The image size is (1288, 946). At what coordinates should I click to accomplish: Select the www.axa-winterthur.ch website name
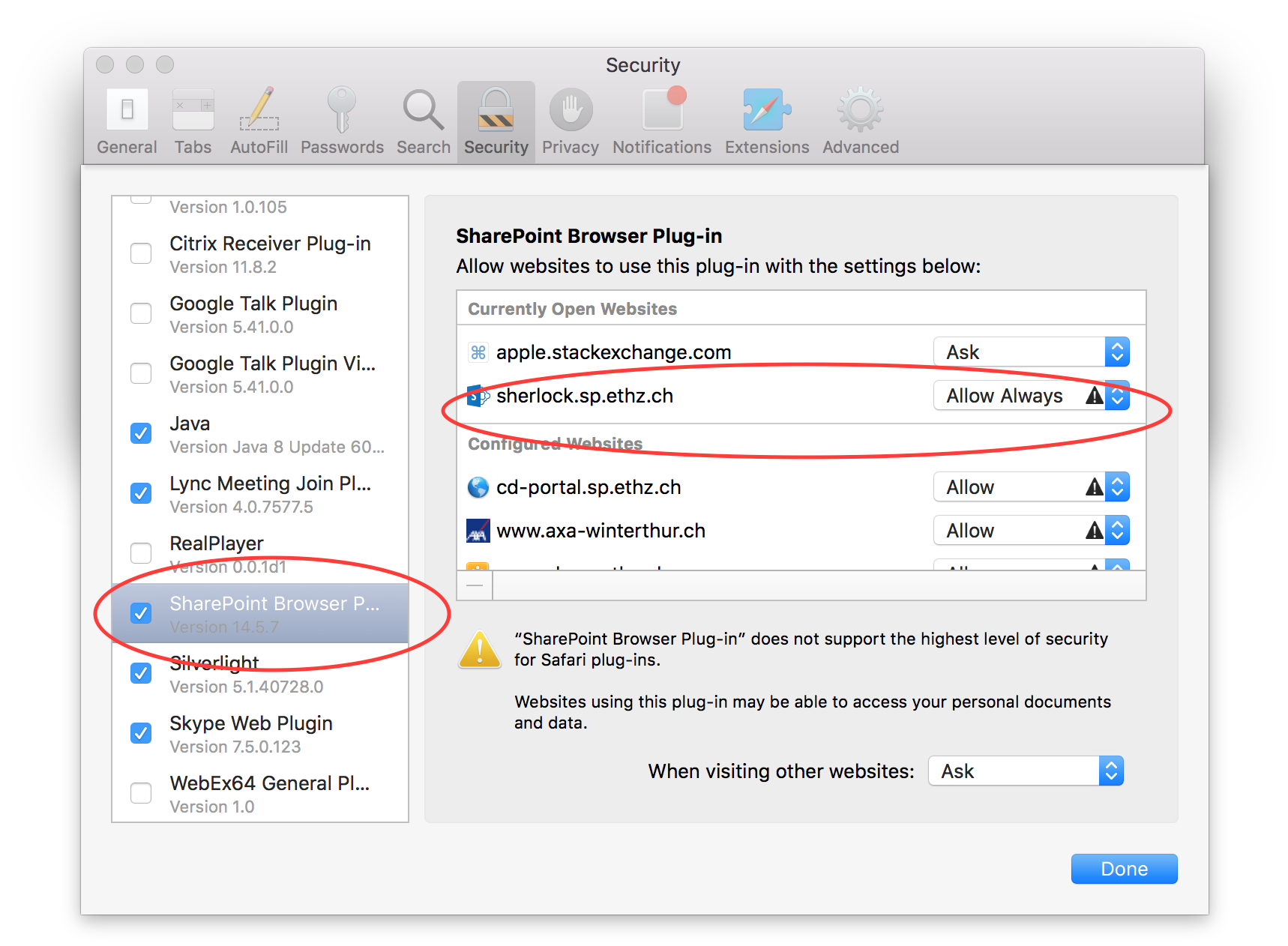coord(601,531)
